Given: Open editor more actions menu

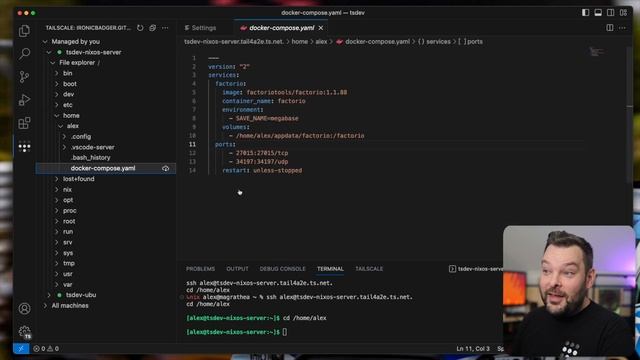Looking at the screenshot, I should [x=622, y=28].
